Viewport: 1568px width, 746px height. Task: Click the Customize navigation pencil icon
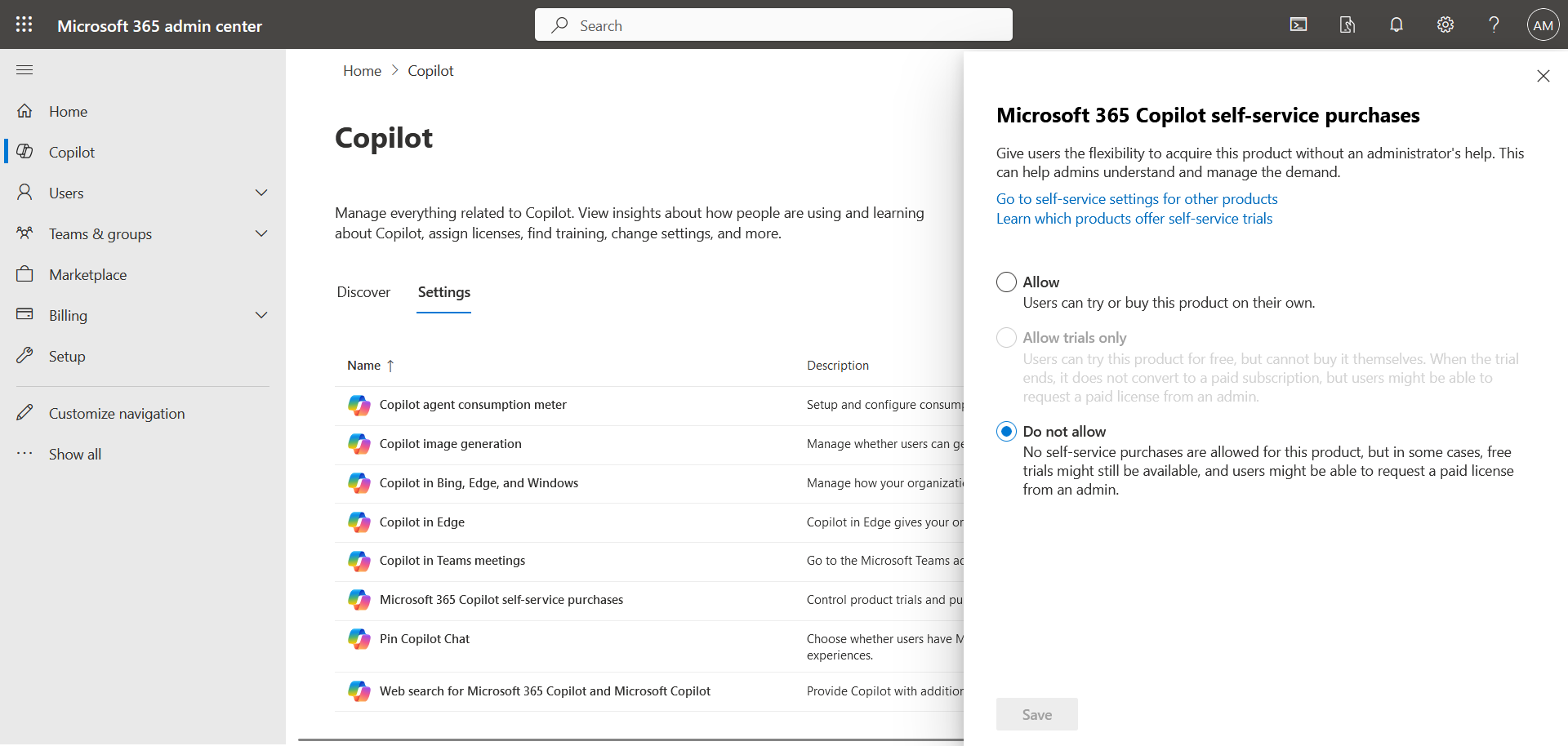click(25, 413)
